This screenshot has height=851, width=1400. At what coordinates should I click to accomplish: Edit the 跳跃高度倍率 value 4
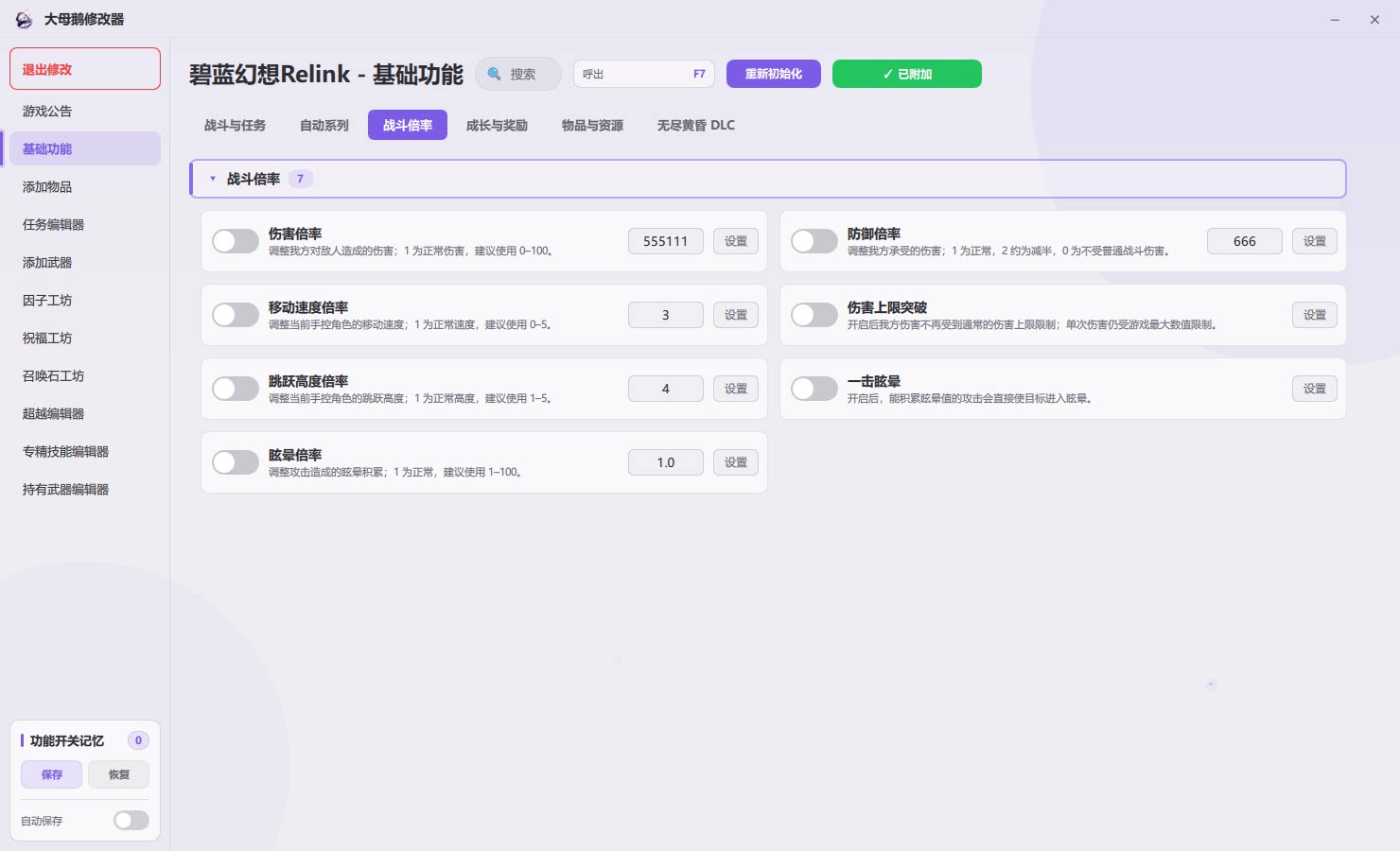pyautogui.click(x=666, y=389)
